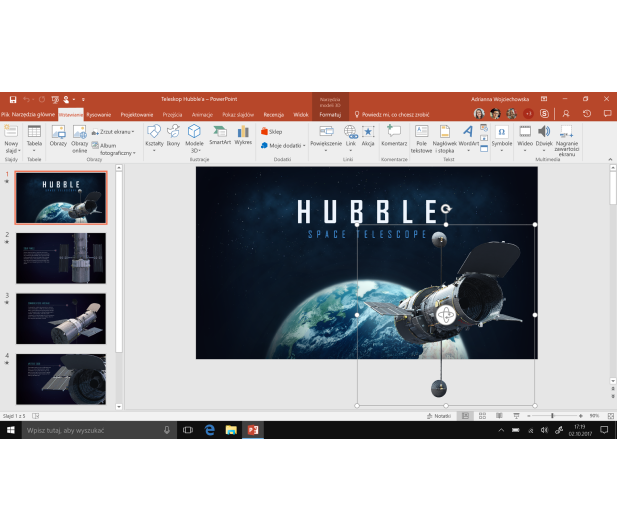Open the Powiększenie zoom options
The height and width of the screenshot is (530, 617).
point(326,139)
